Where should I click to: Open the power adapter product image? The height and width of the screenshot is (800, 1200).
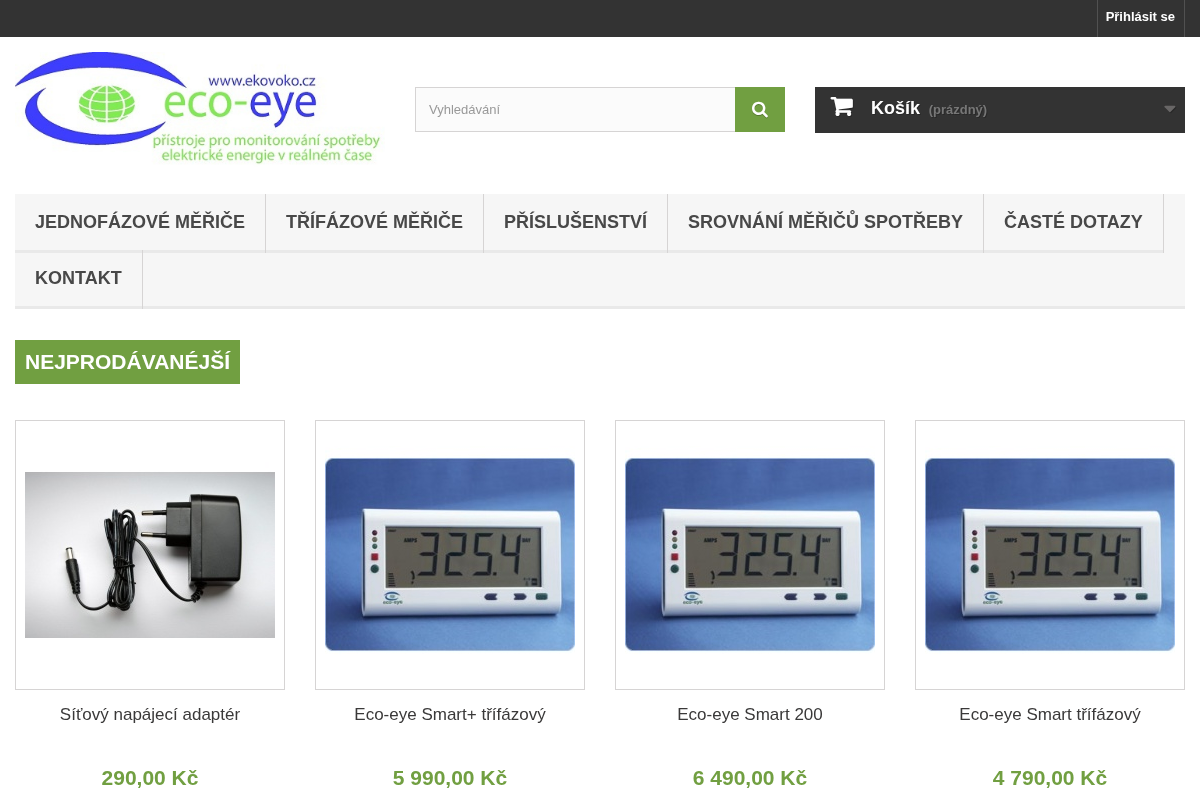pos(150,555)
